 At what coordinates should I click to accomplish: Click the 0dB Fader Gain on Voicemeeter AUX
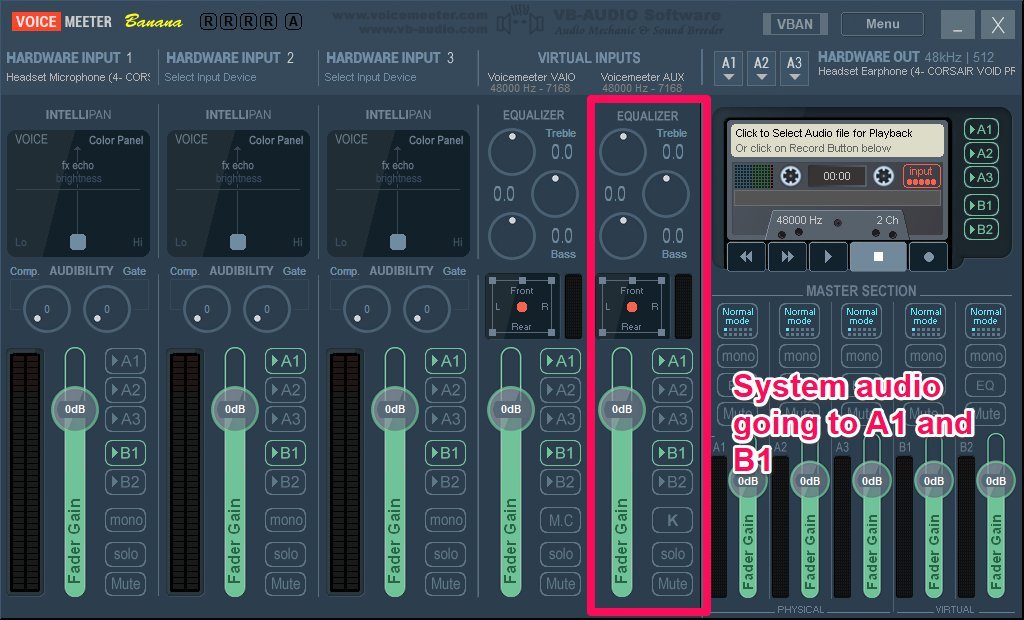coord(621,408)
